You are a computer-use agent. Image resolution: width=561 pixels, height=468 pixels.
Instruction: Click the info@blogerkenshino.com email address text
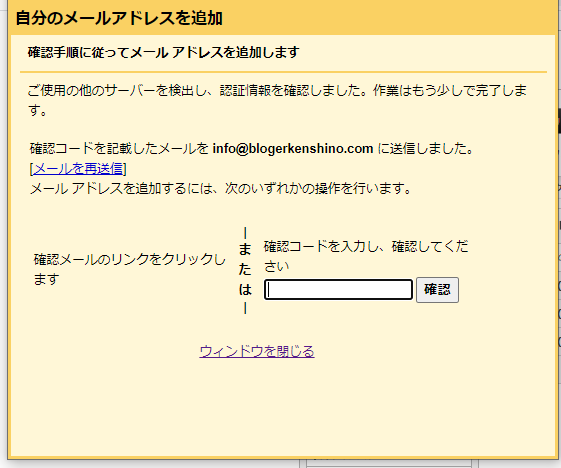tap(293, 148)
